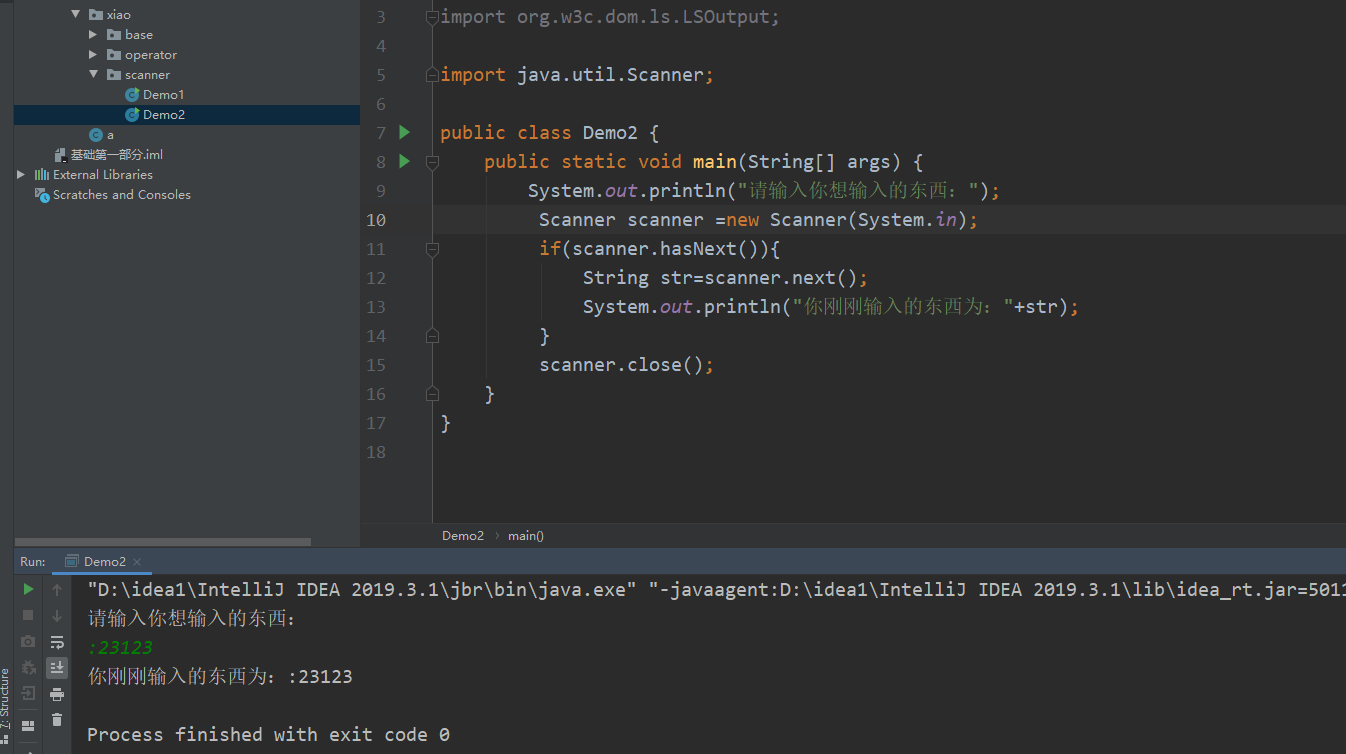Fold the main method at line 8
1346x754 pixels.
click(x=432, y=162)
